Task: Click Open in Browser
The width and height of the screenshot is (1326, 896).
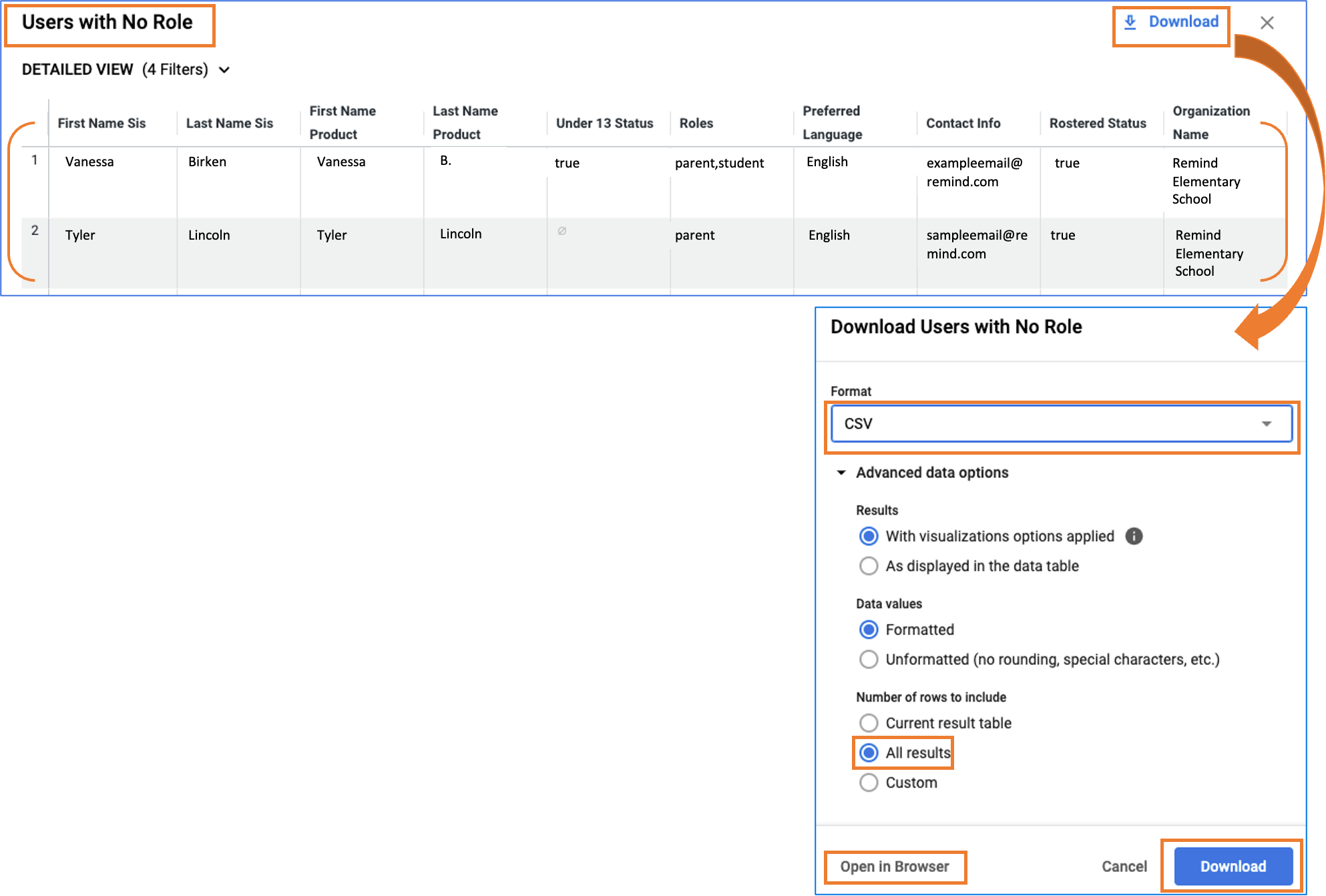Action: pos(895,867)
